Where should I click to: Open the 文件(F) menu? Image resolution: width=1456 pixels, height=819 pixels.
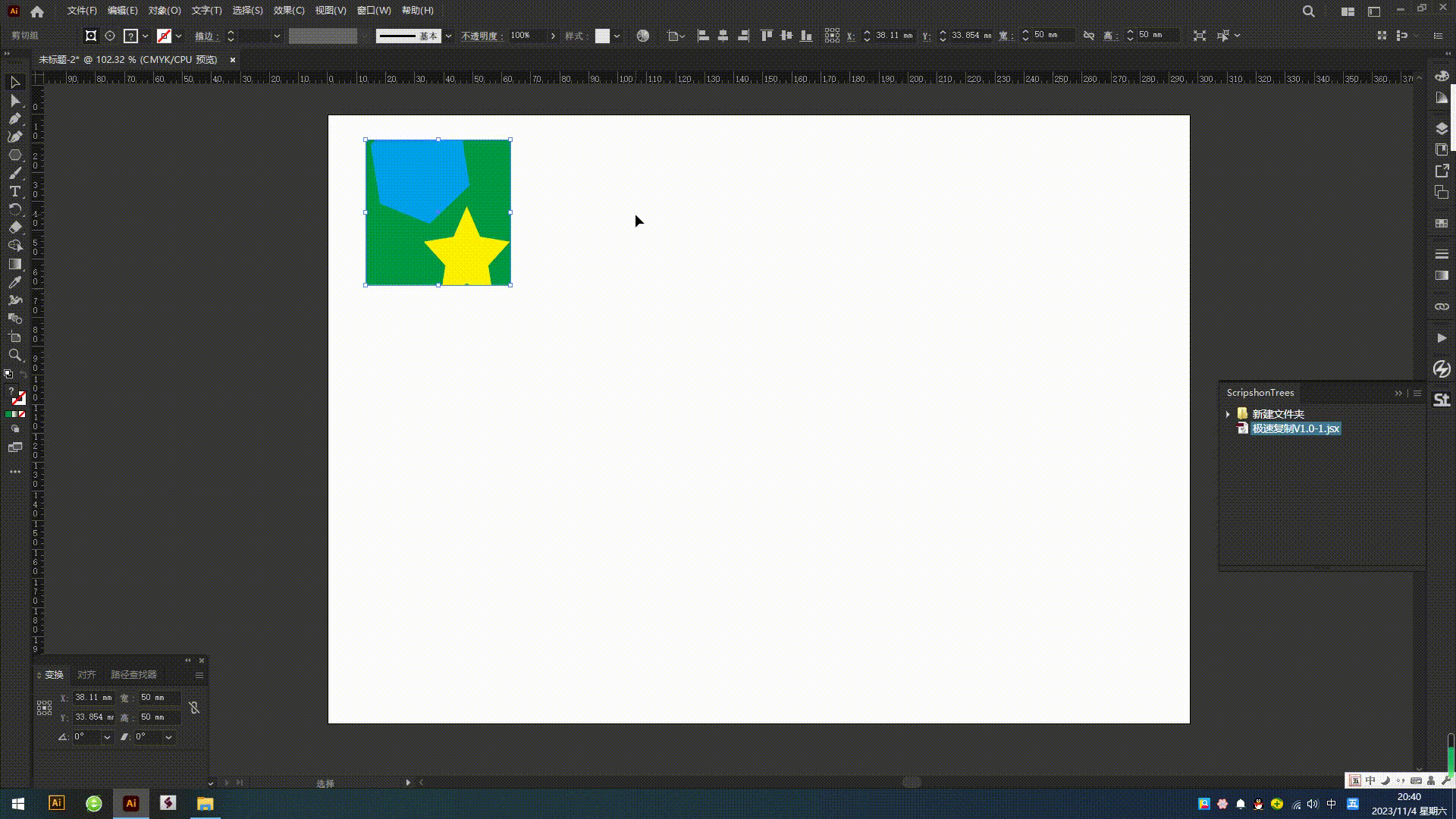tap(82, 11)
